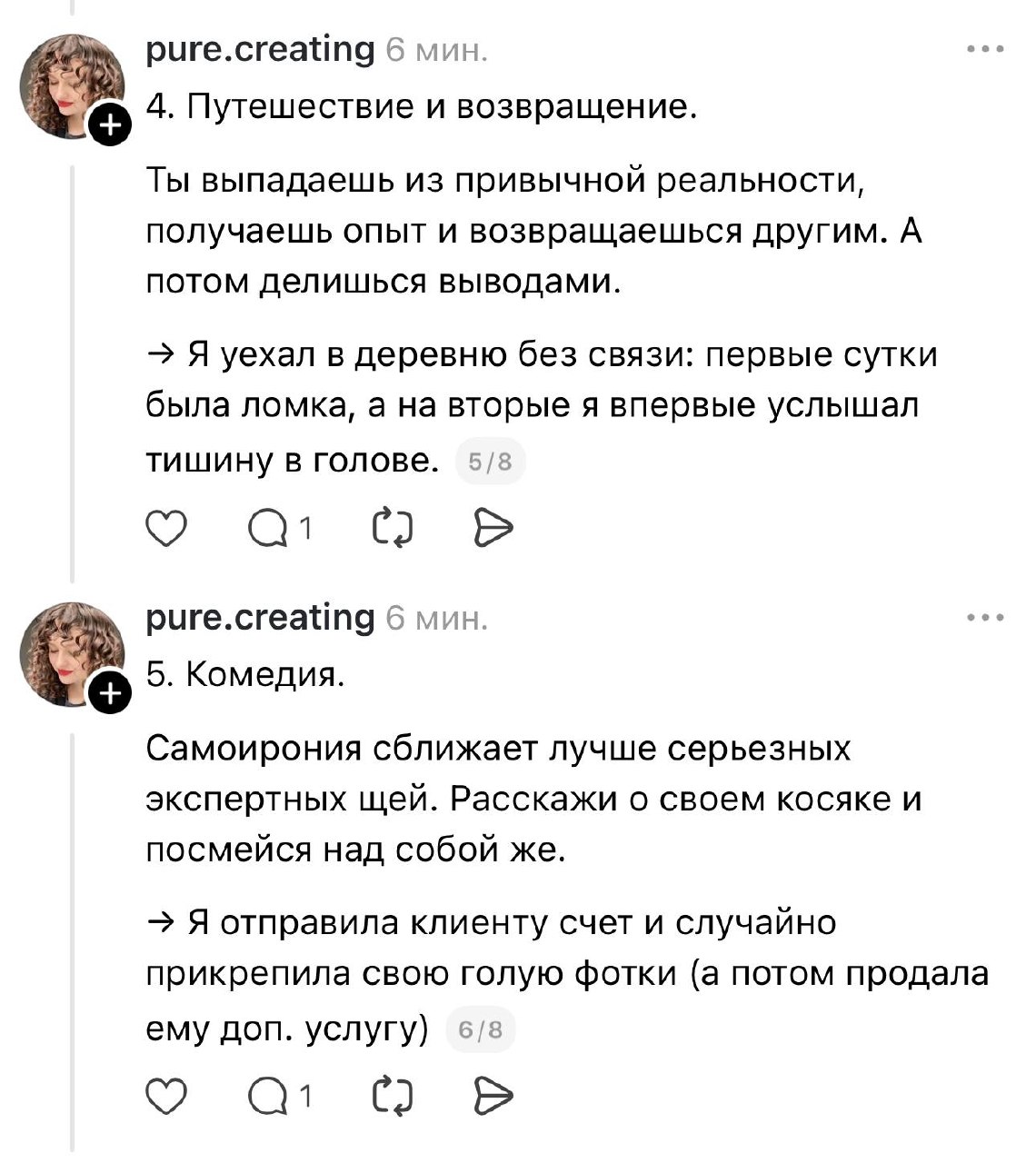Open more options for the 'Комедия' post

985,618
